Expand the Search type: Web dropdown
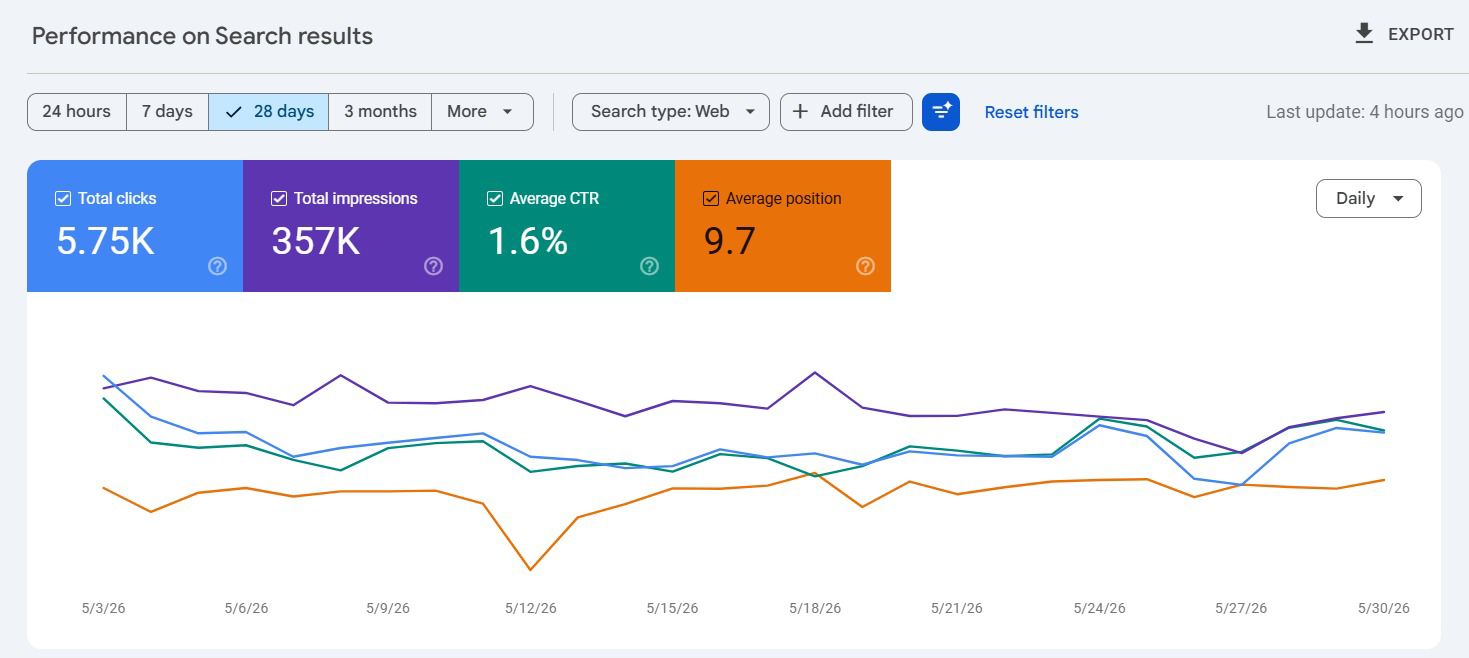This screenshot has height=658, width=1469. click(x=670, y=112)
